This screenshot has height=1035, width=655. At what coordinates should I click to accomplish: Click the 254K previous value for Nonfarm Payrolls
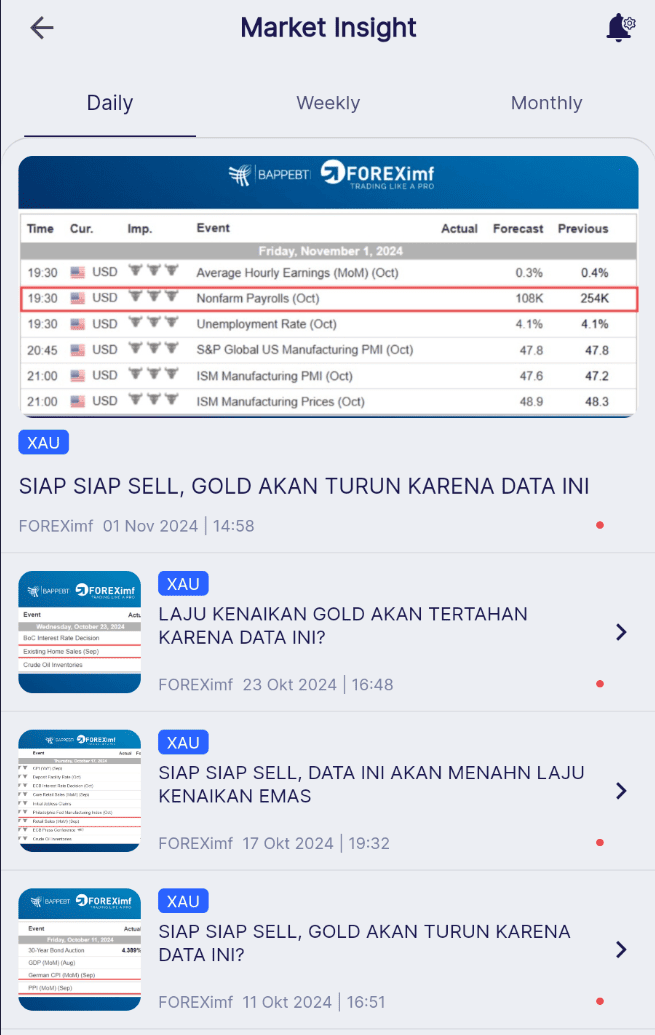click(594, 298)
